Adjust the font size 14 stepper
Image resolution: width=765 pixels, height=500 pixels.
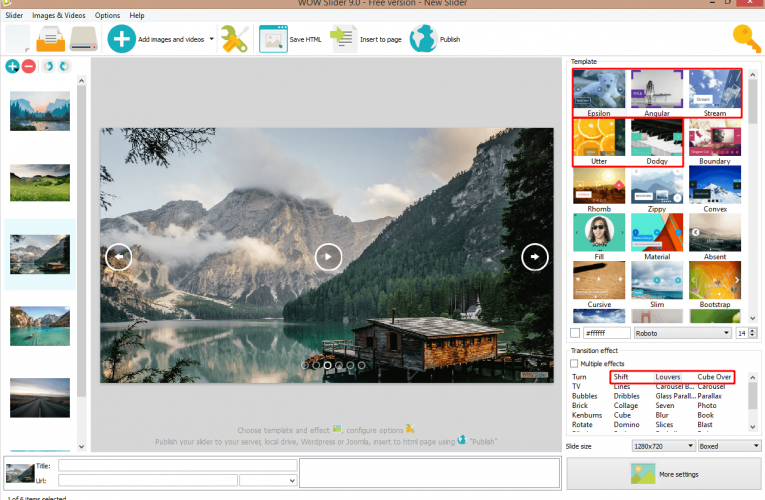(752, 333)
